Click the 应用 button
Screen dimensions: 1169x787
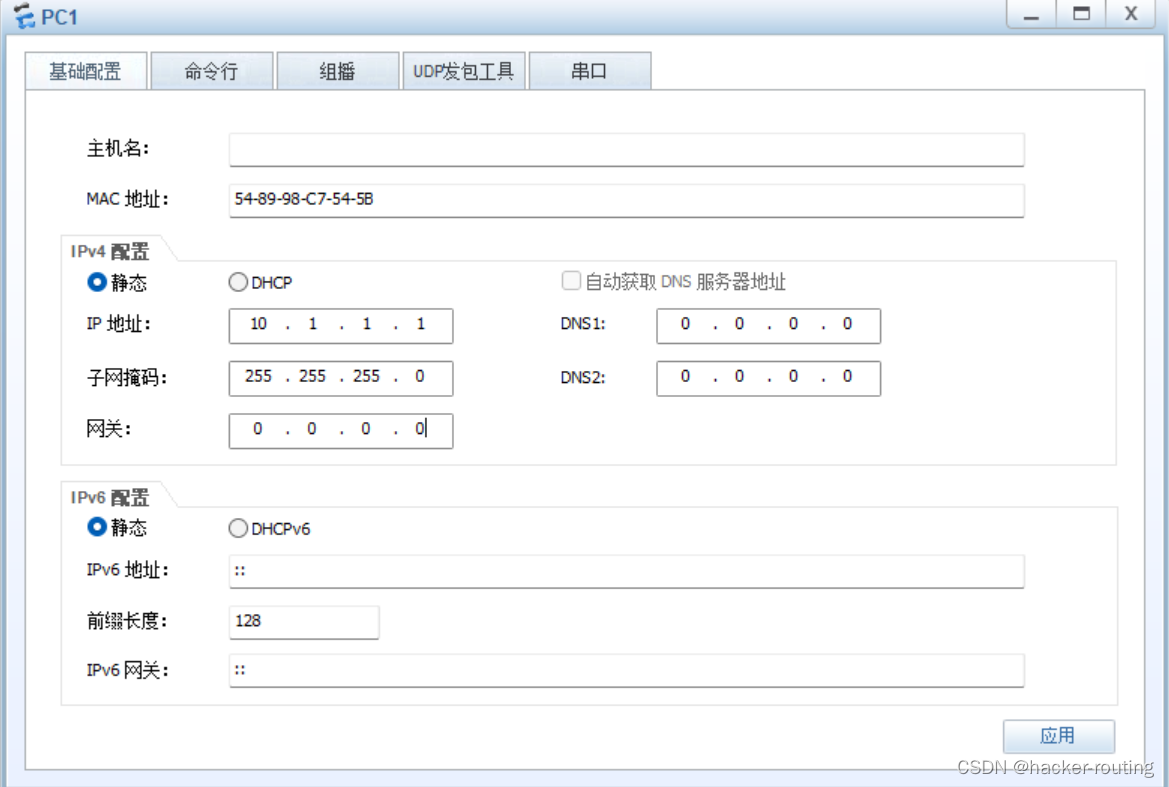click(1059, 736)
